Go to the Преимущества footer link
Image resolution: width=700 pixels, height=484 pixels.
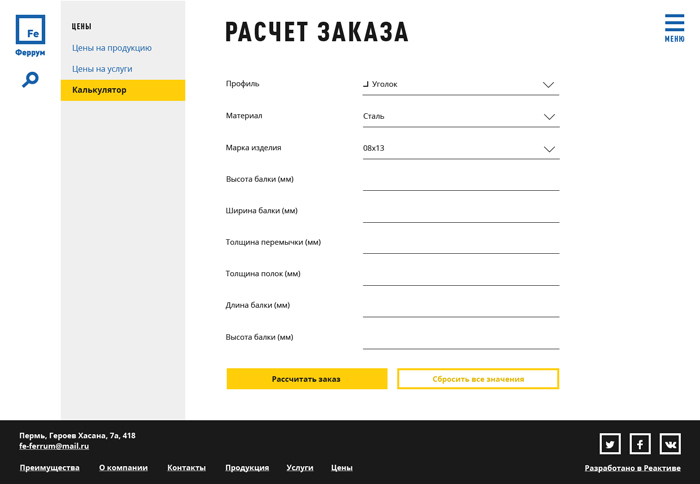[x=49, y=468]
